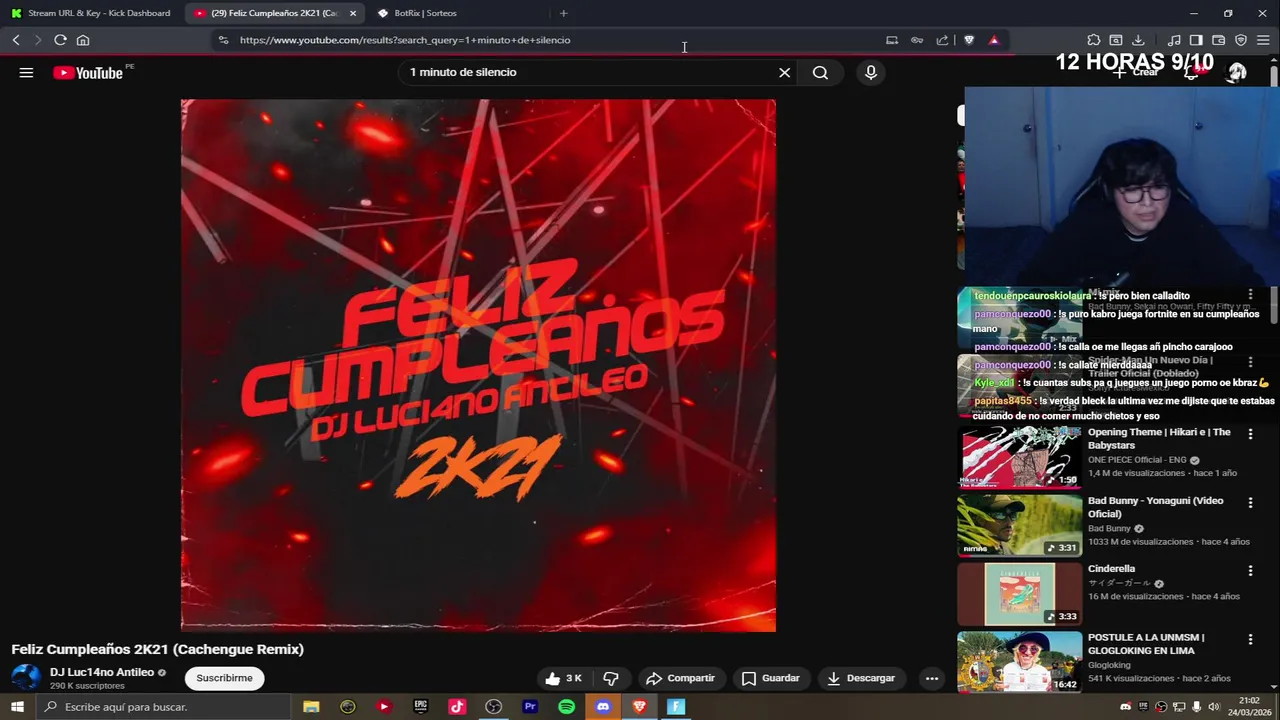The image size is (1280, 720).
Task: Clear the search box with X
Action: click(784, 72)
